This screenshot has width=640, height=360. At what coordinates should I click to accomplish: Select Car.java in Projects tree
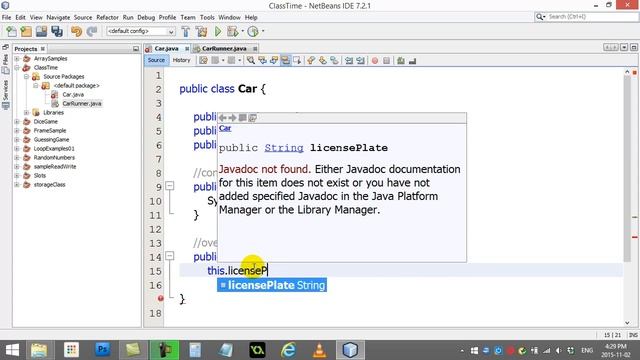pyautogui.click(x=73, y=95)
